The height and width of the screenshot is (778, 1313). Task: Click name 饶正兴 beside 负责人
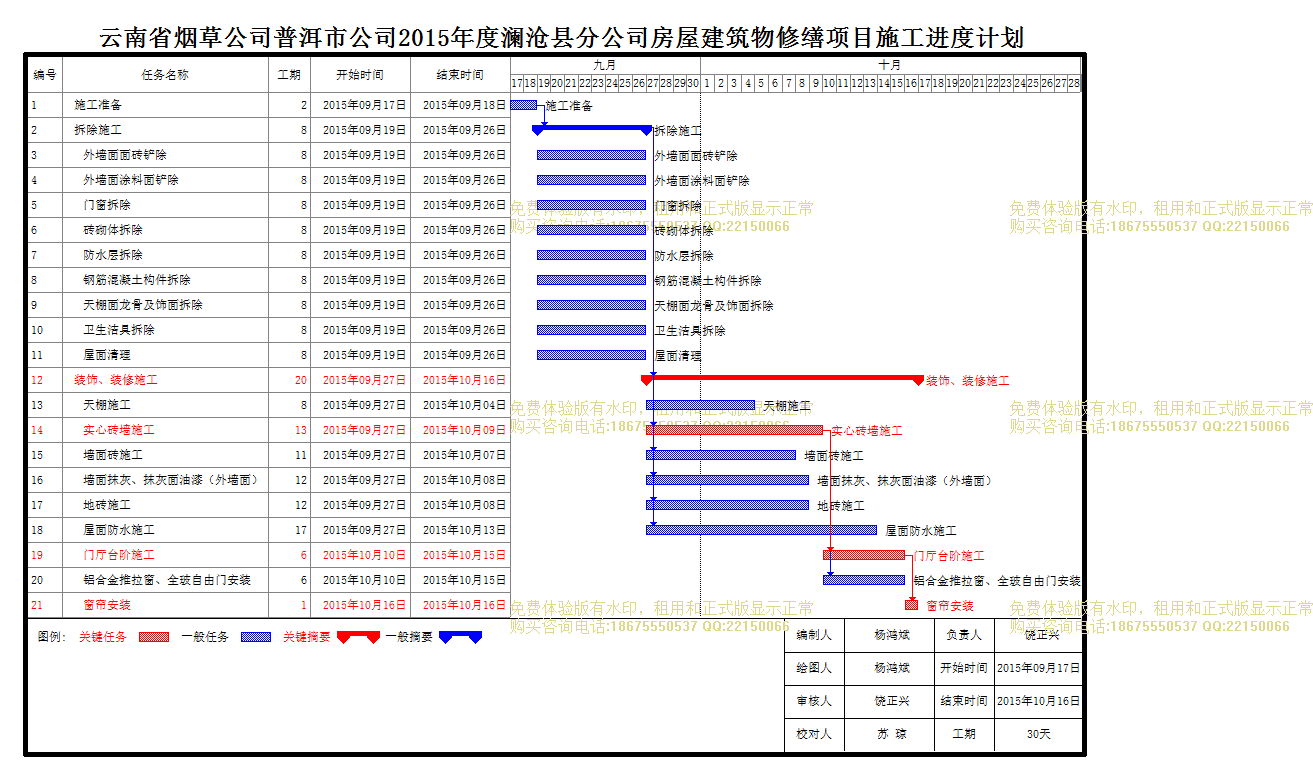pyautogui.click(x=1041, y=635)
